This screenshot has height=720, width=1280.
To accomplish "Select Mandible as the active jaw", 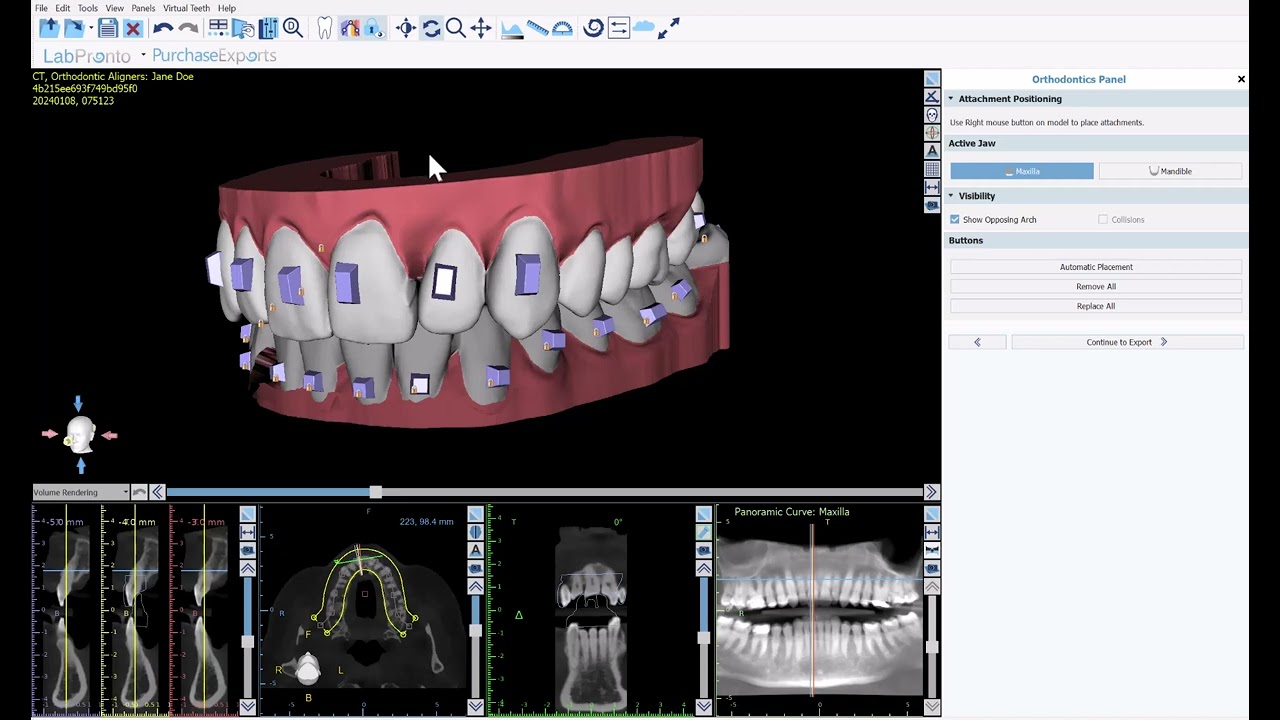I will click(x=1170, y=171).
